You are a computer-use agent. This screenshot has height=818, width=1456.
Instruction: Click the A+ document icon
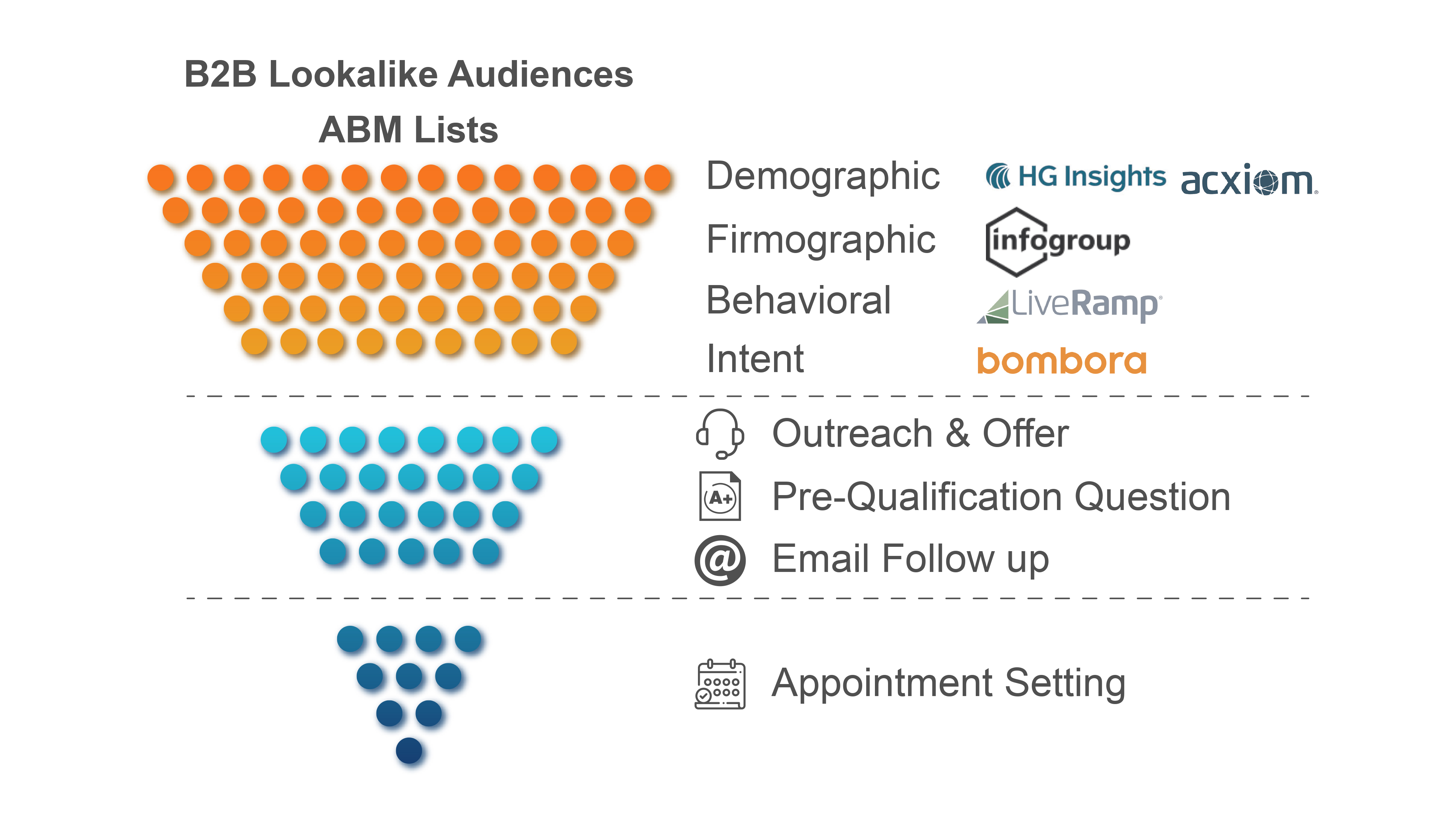point(719,496)
